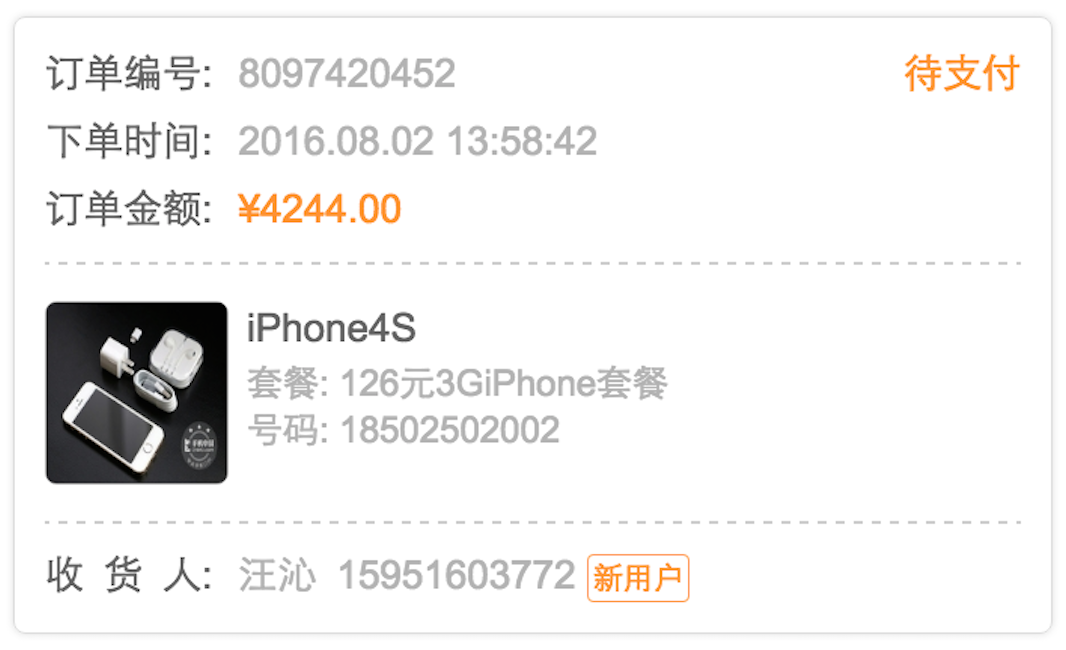Click the recipient phone 15951603772

(x=457, y=575)
